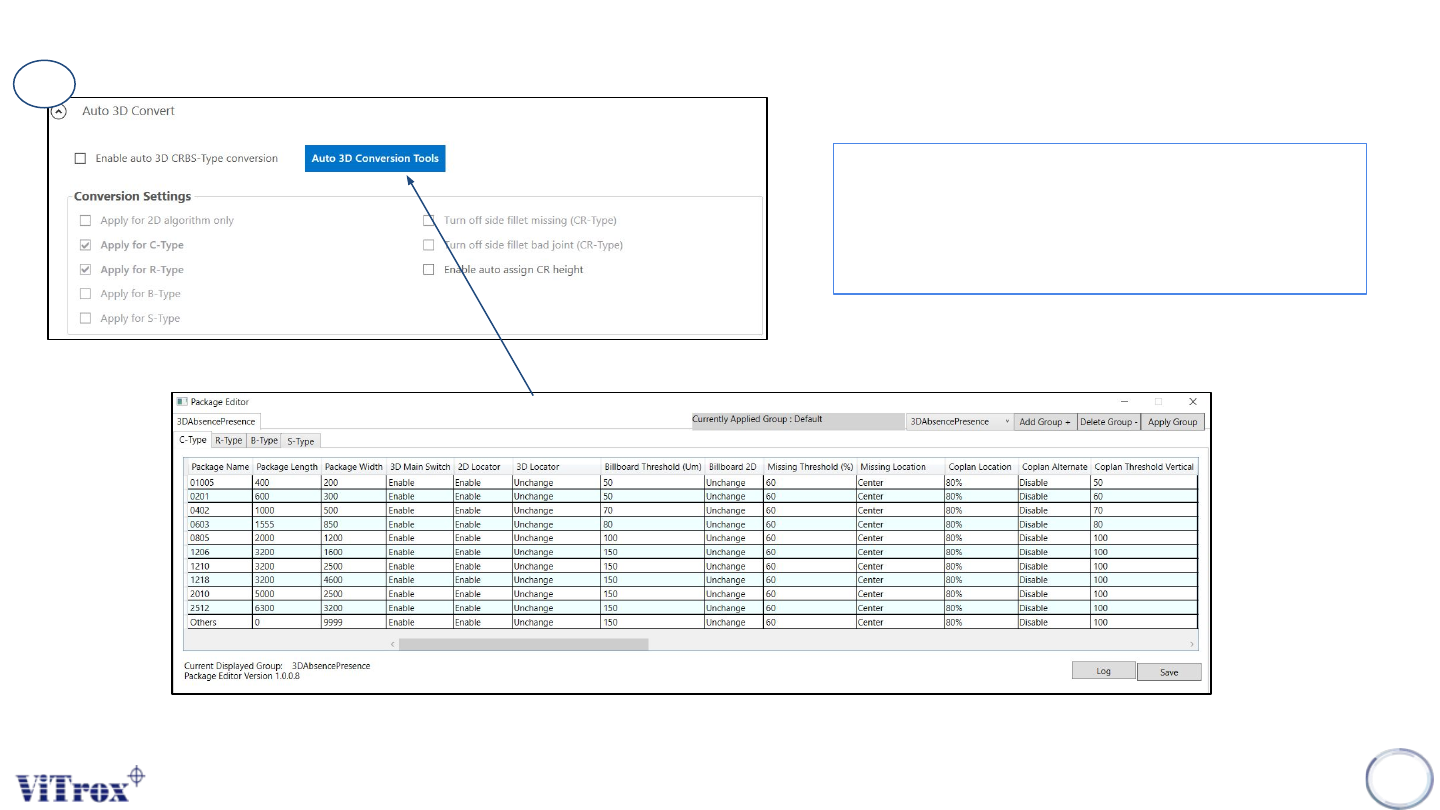Screen dimensions: 1440x810
Task: Select the Others package row name
Action: 220,622
